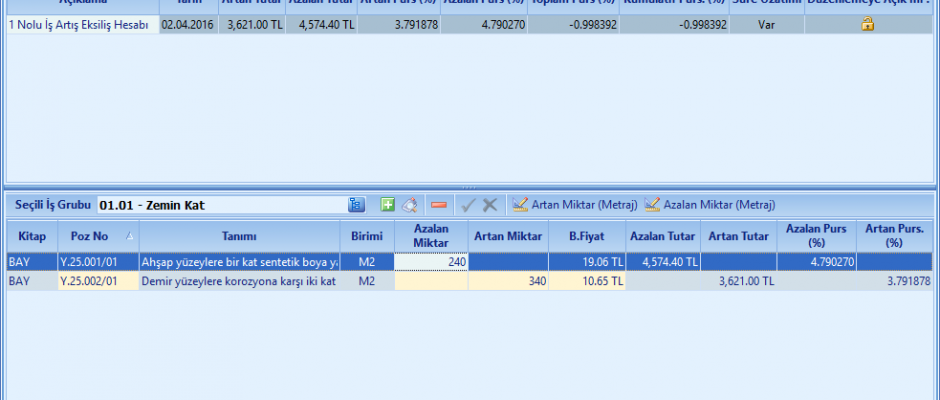The width and height of the screenshot is (940, 400).
Task: Click the B.Fiyat column header
Action: click(x=586, y=236)
